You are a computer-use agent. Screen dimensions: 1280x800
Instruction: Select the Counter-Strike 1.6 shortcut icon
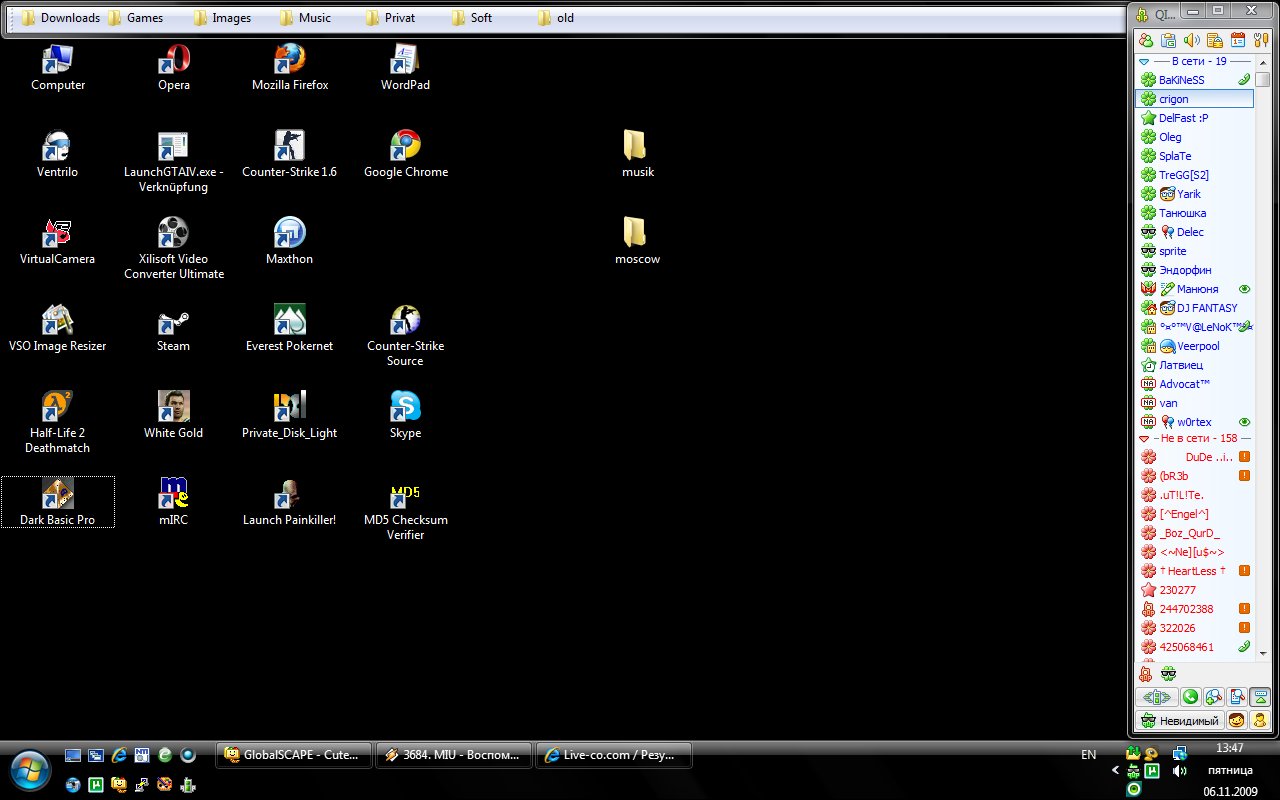(x=289, y=147)
